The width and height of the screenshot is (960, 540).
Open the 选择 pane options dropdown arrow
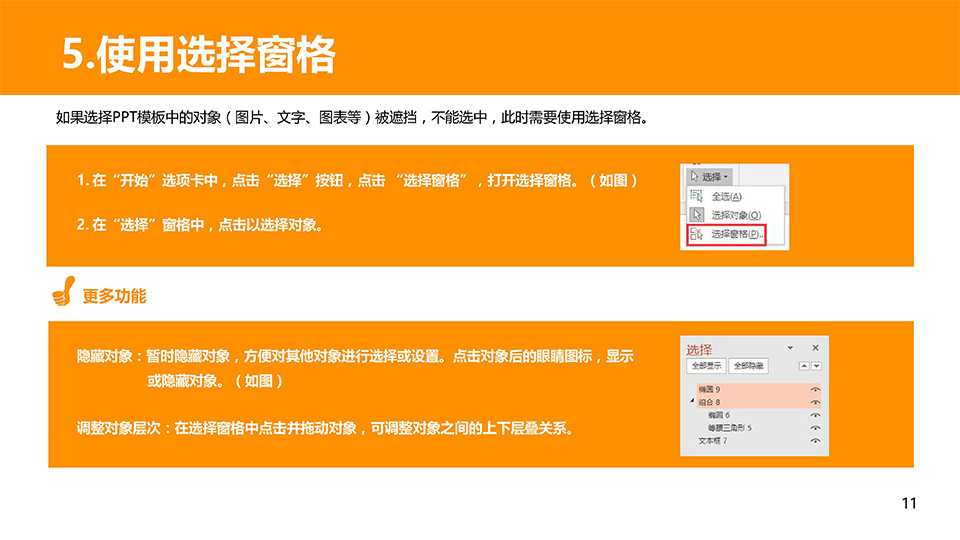coord(791,348)
